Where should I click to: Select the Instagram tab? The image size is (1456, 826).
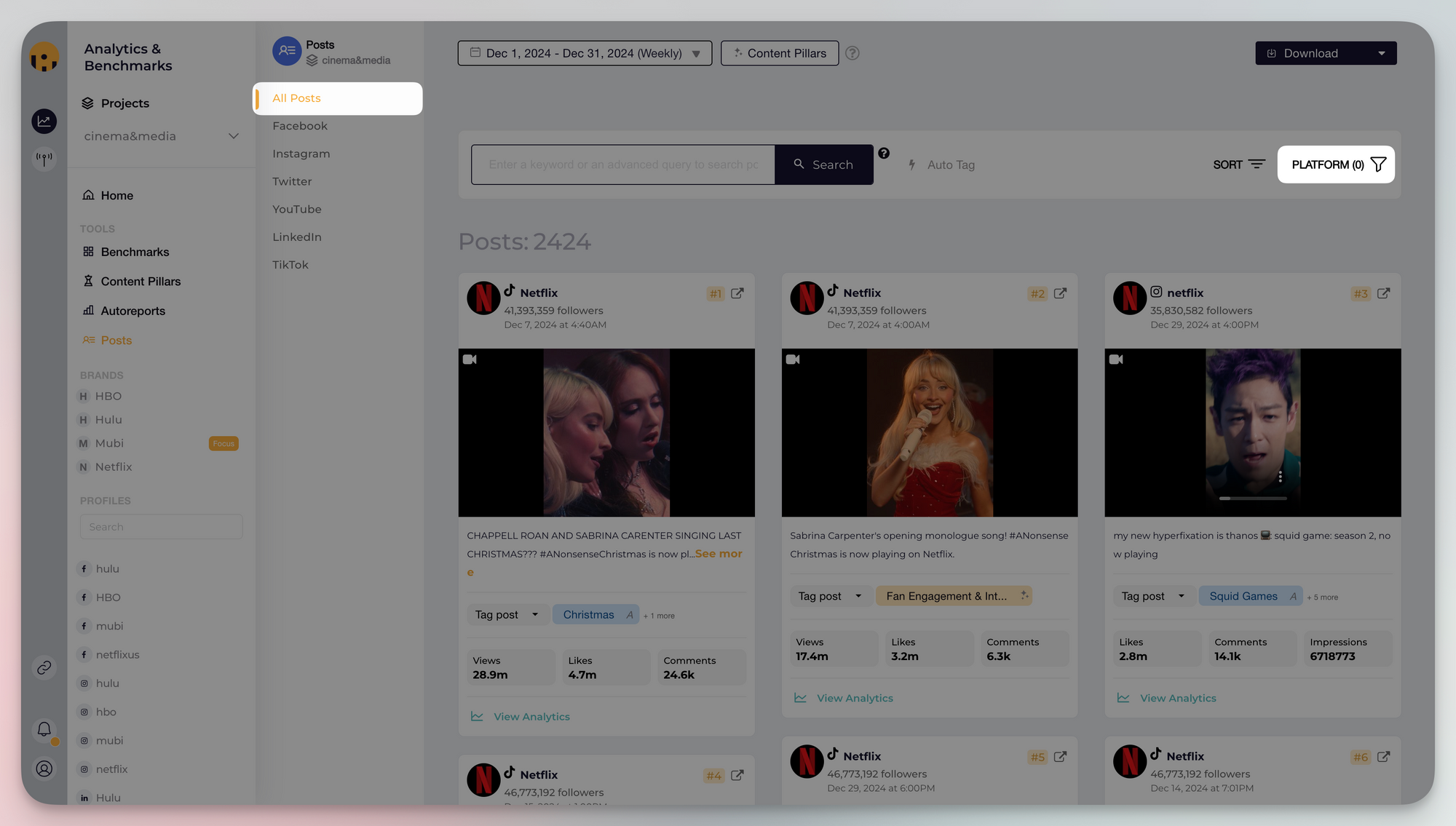(301, 154)
